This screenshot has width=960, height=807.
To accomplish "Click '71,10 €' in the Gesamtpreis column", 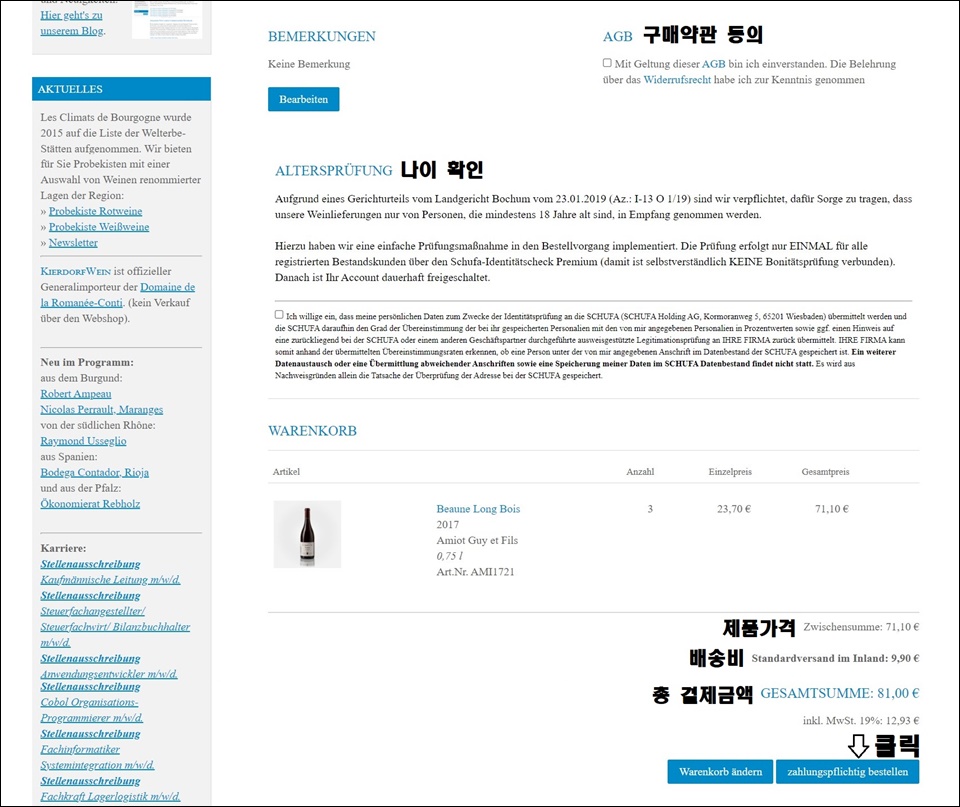I will point(831,509).
